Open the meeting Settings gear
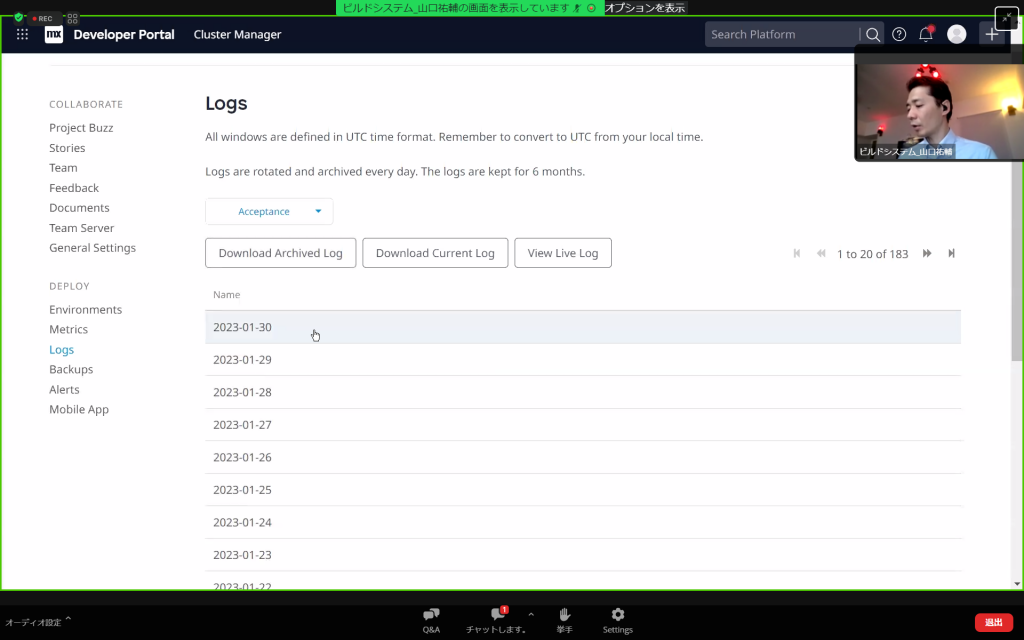Image resolution: width=1024 pixels, height=640 pixels. point(617,619)
